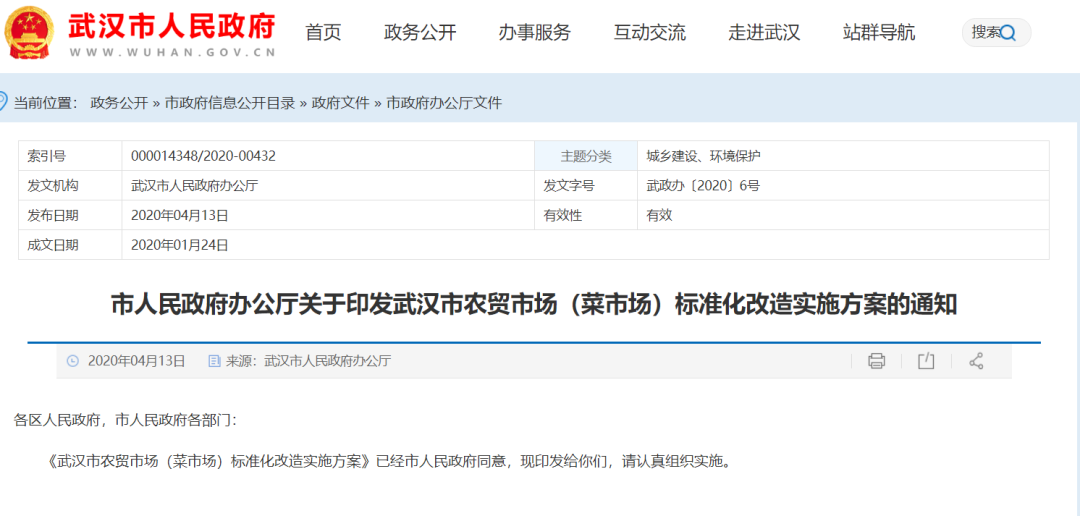
Task: Click the 武汉市人民政府 site title
Action: pyautogui.click(x=171, y=25)
